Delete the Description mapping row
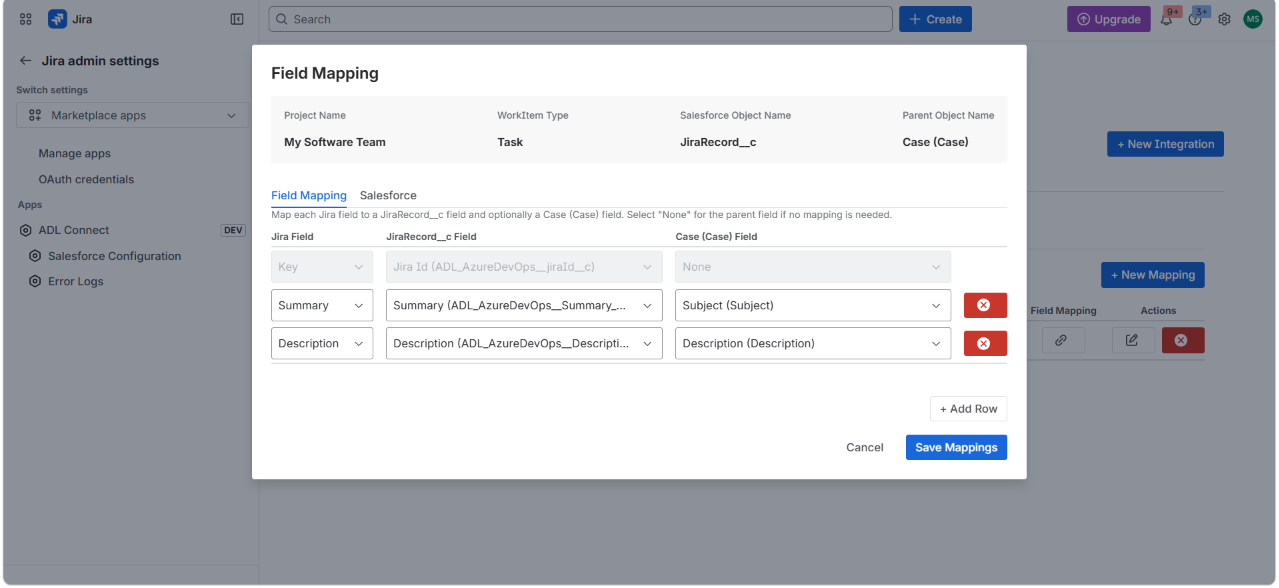 (x=985, y=343)
